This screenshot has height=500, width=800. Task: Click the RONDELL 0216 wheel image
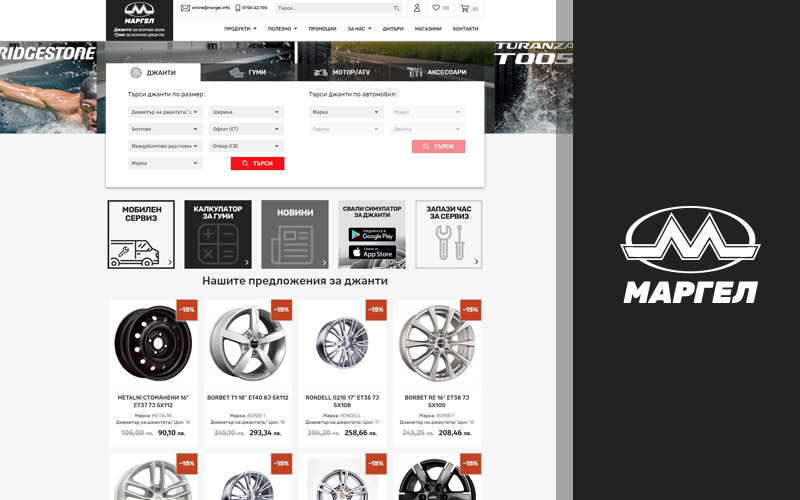click(x=342, y=343)
